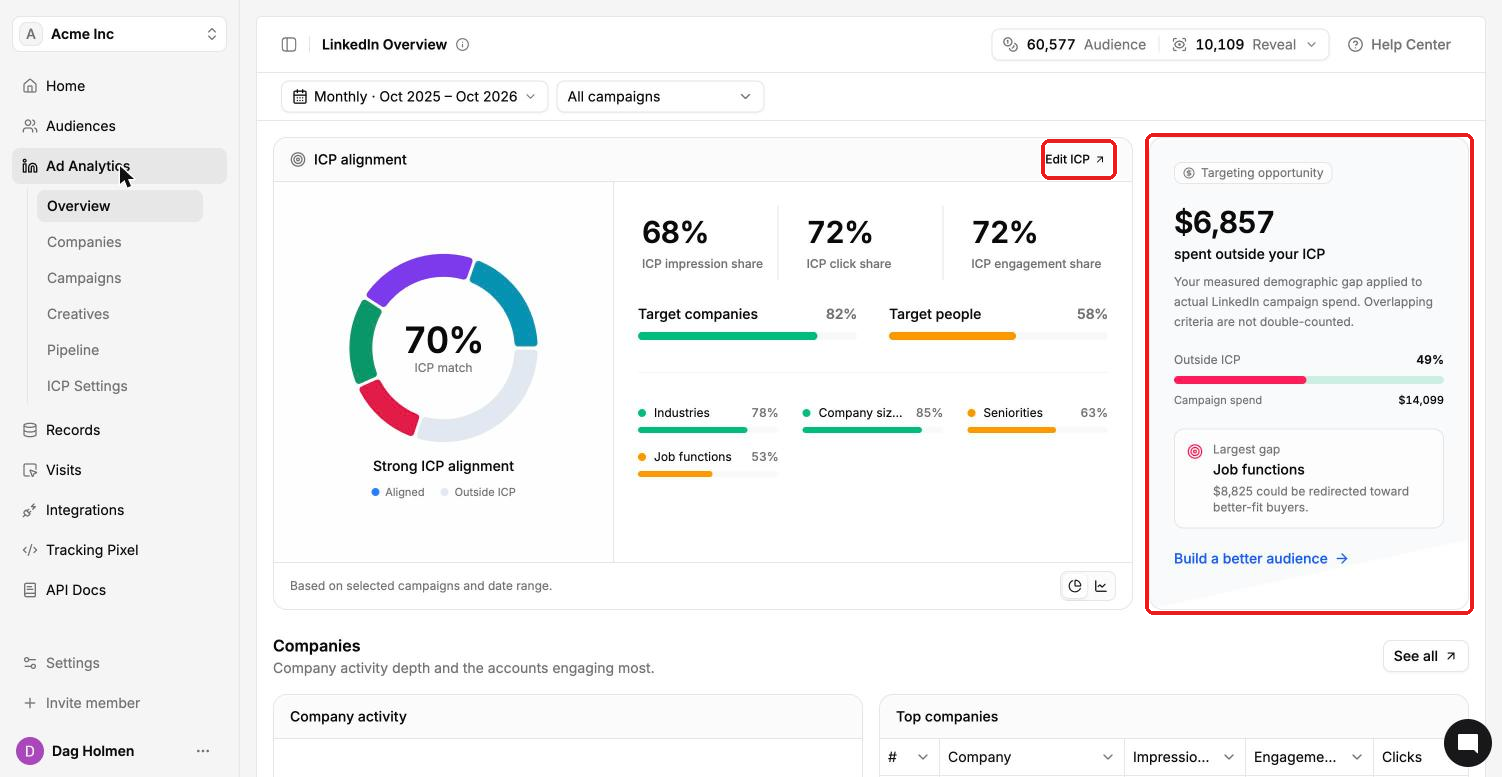This screenshot has width=1502, height=777.
Task: Switch to line chart view icon
Action: tap(1101, 586)
